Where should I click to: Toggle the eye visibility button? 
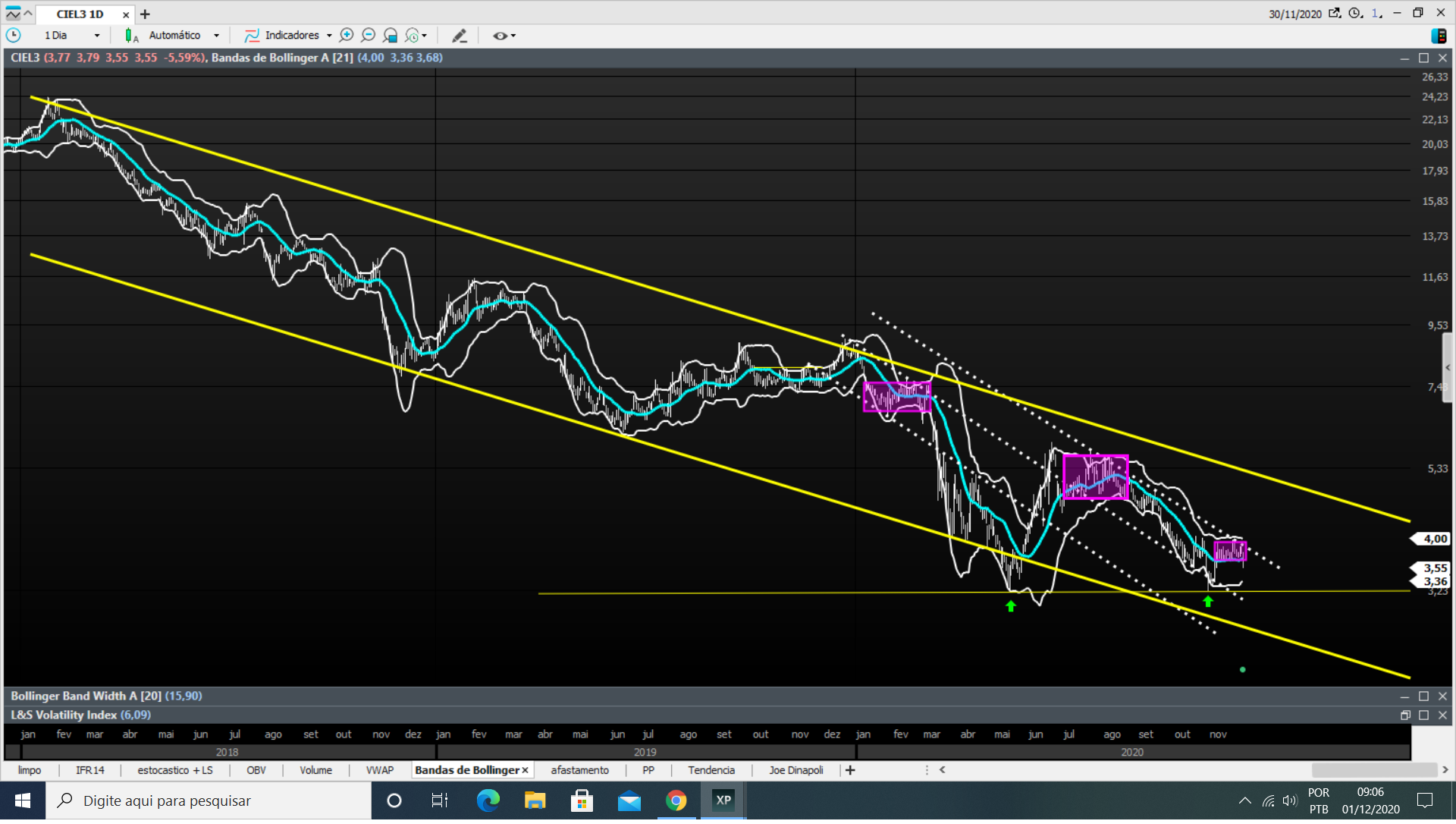(x=500, y=36)
